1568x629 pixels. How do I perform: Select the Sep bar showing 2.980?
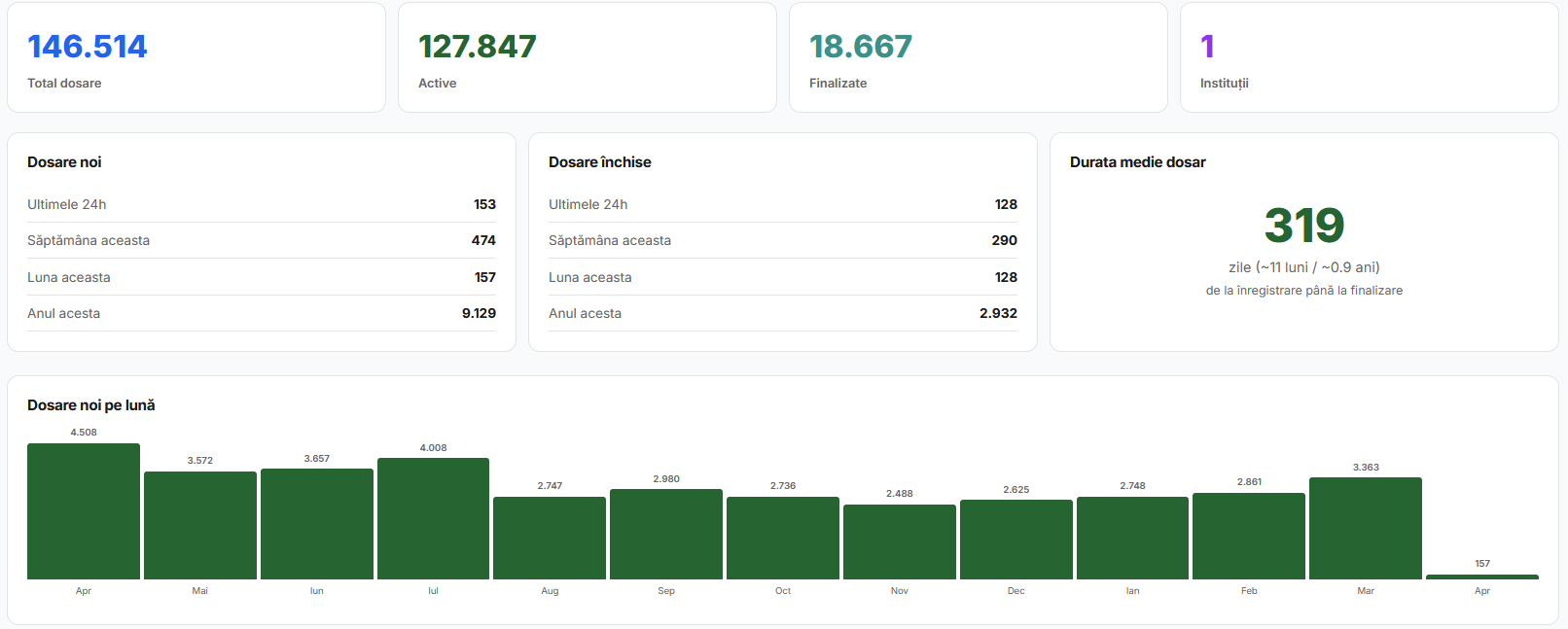point(666,535)
